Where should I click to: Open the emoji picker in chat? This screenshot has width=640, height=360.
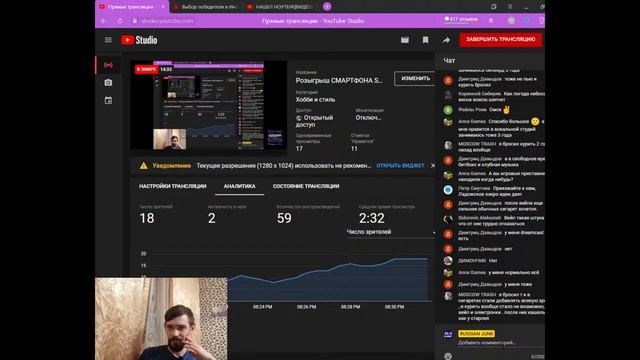(x=448, y=356)
